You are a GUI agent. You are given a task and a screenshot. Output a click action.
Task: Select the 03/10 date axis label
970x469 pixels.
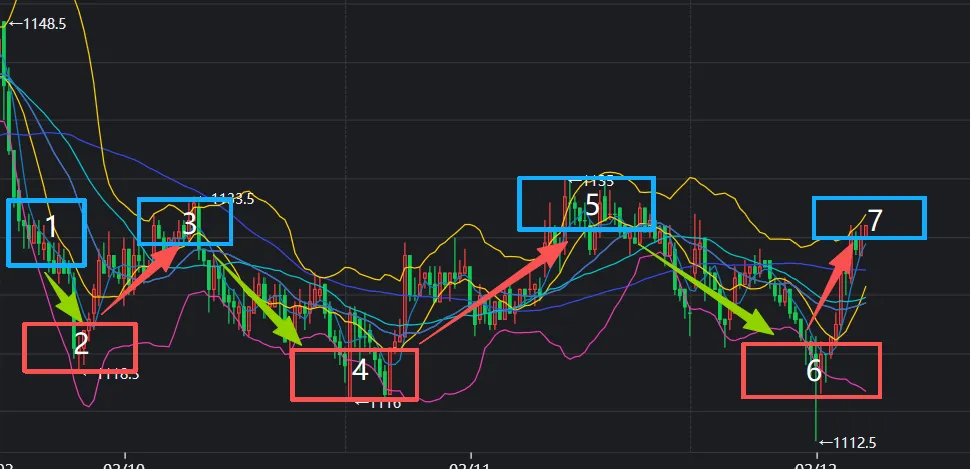tap(126, 464)
